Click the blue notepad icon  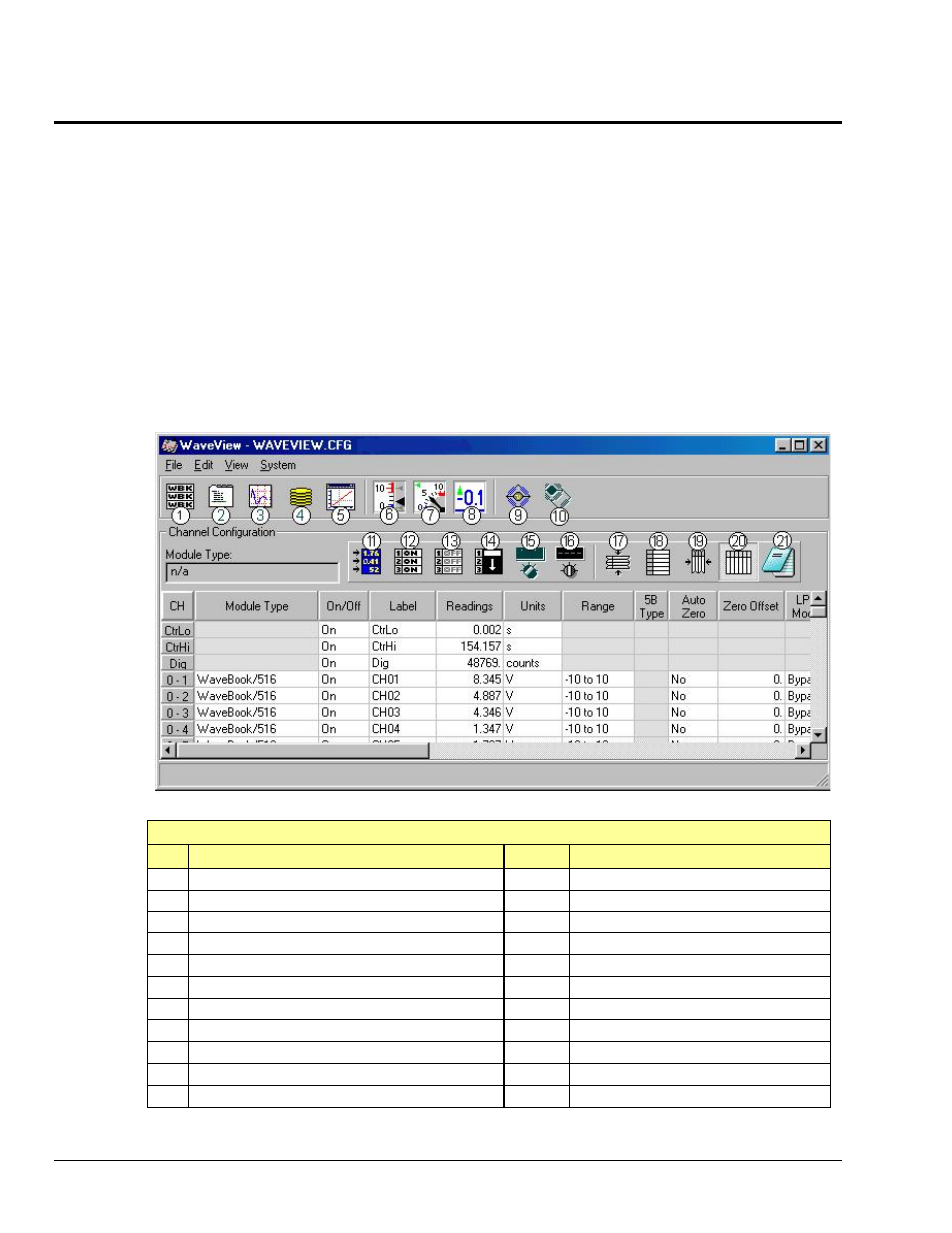(778, 561)
